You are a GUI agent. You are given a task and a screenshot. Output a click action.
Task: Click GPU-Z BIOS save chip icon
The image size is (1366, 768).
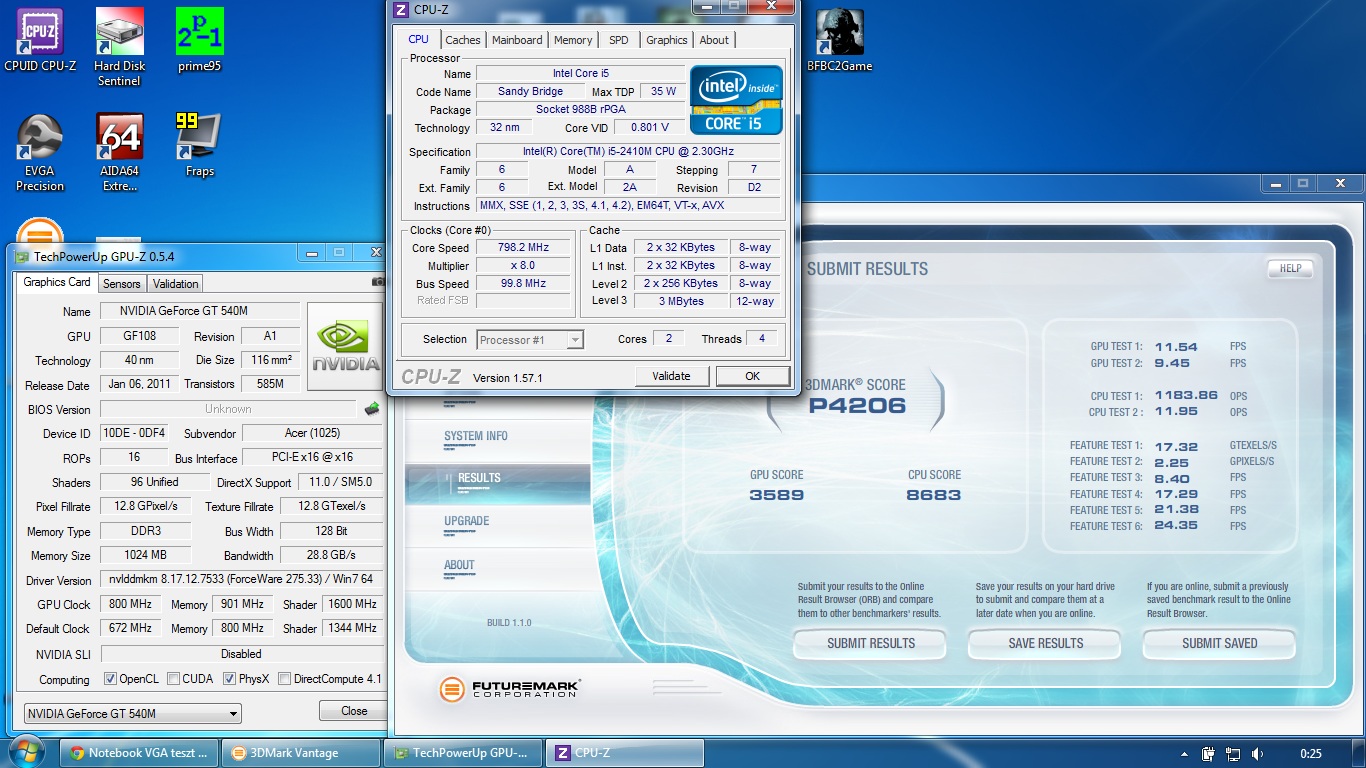tap(371, 408)
